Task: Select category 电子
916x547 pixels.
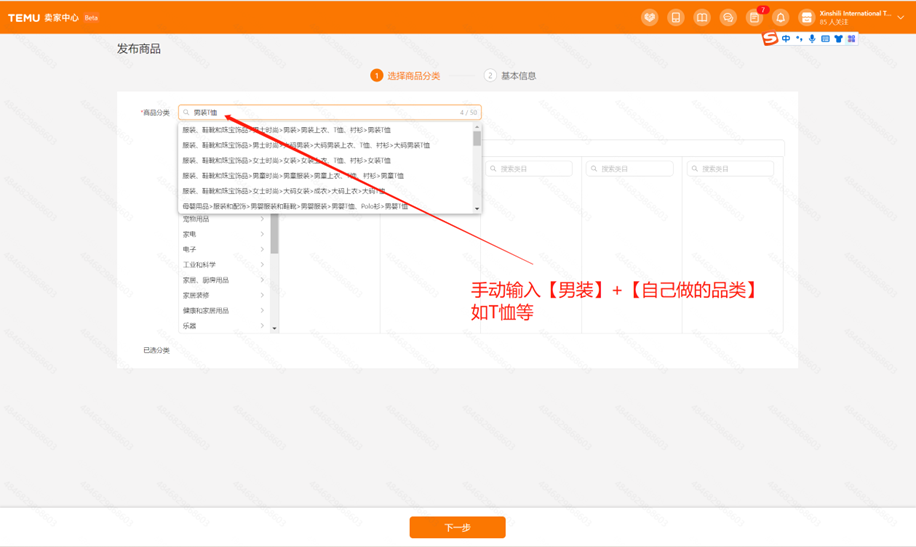Action: tap(189, 249)
